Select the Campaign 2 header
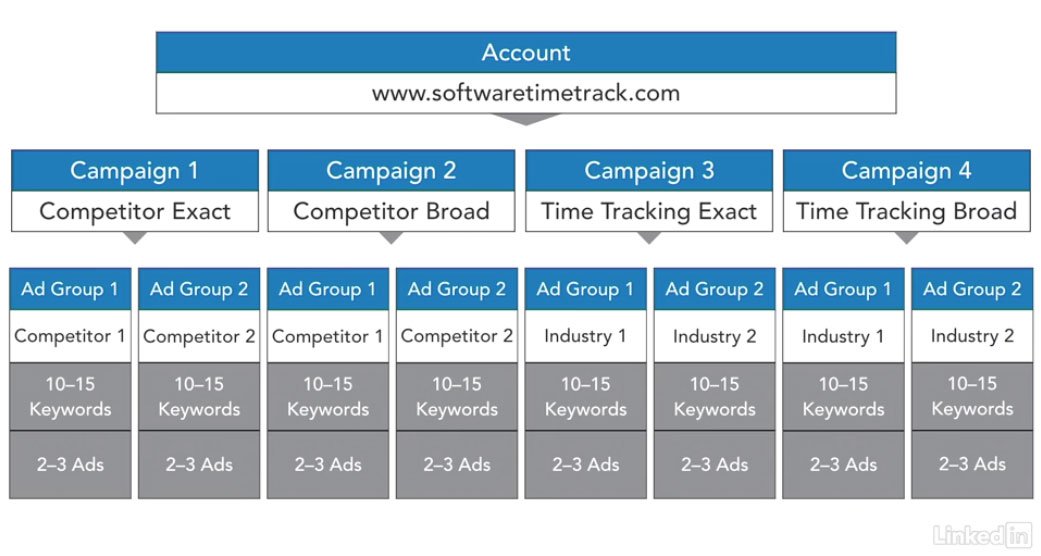This screenshot has height=556, width=1041. 391,171
